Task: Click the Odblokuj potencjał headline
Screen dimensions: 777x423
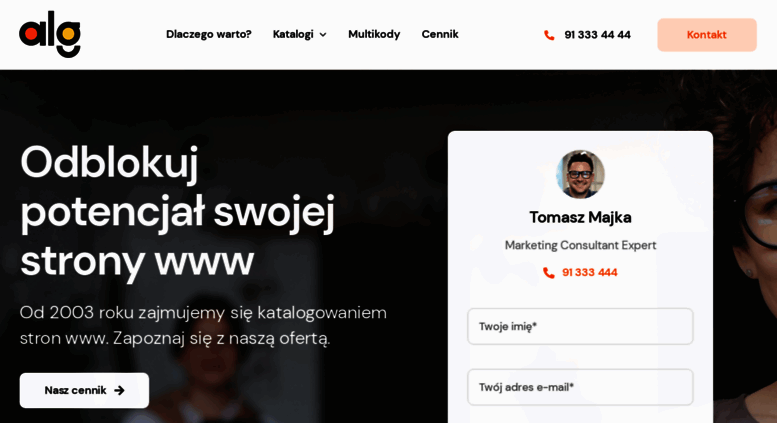Action: pyautogui.click(x=177, y=212)
